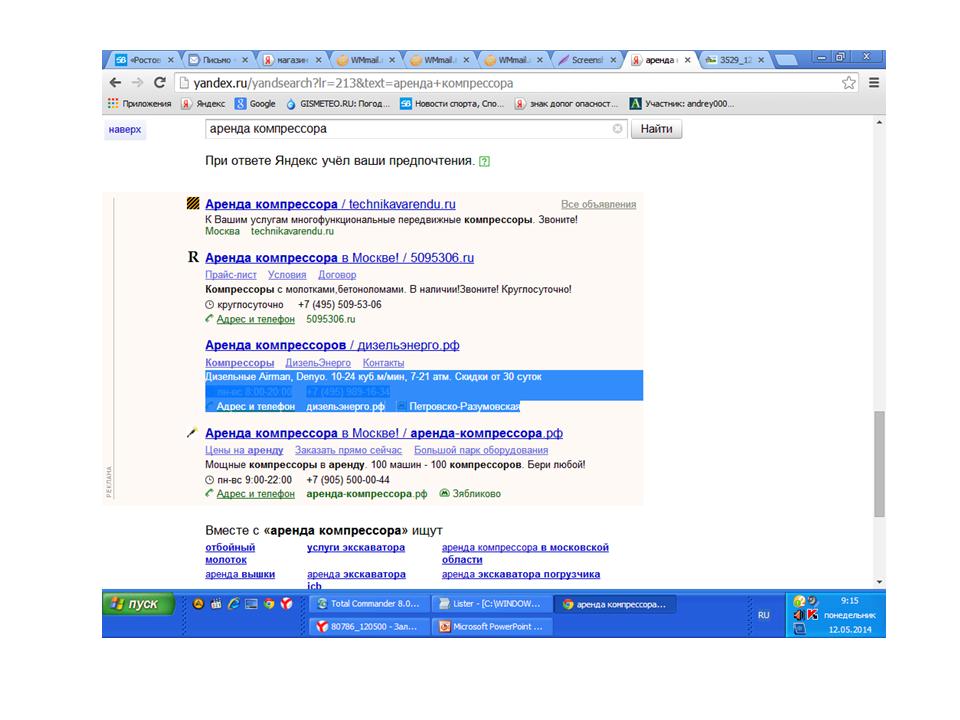Open the red Kaspersky tray icon
The width and height of the screenshot is (960, 720).
[x=812, y=615]
